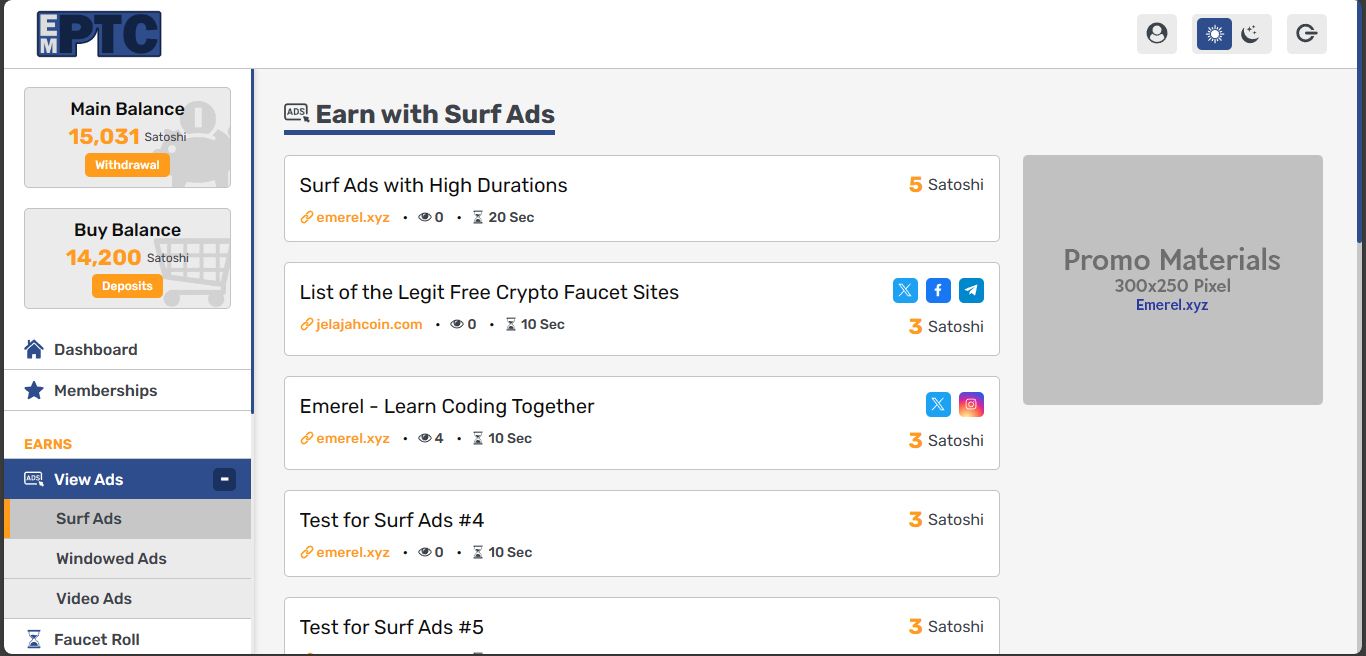Open jelajahcoin.com ad link

point(369,324)
